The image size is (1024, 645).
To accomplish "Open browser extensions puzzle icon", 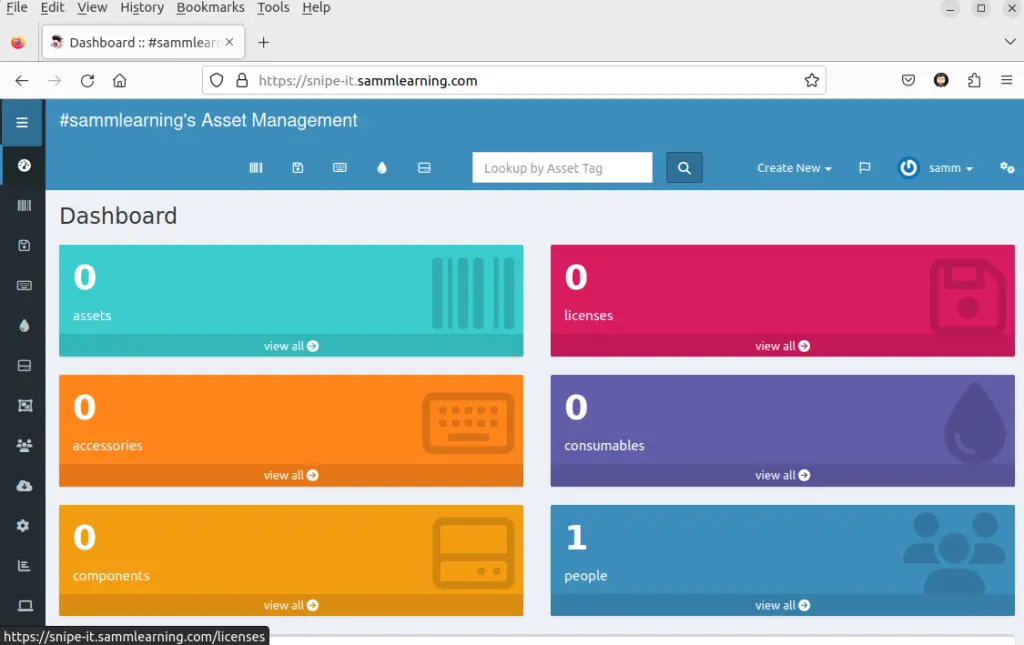I will 974,80.
